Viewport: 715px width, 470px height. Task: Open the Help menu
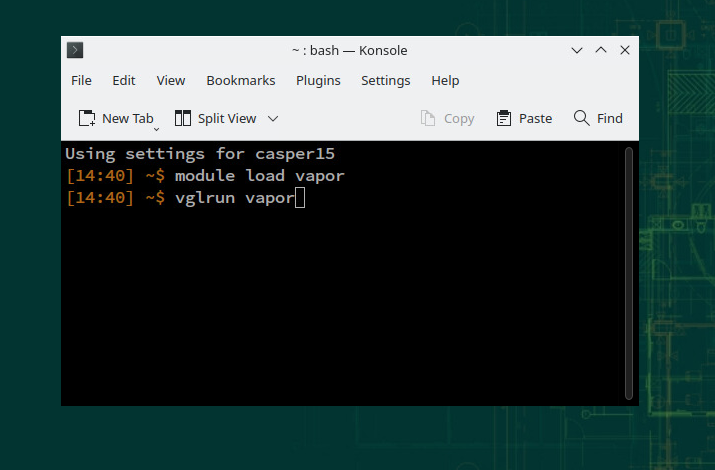[x=445, y=80]
